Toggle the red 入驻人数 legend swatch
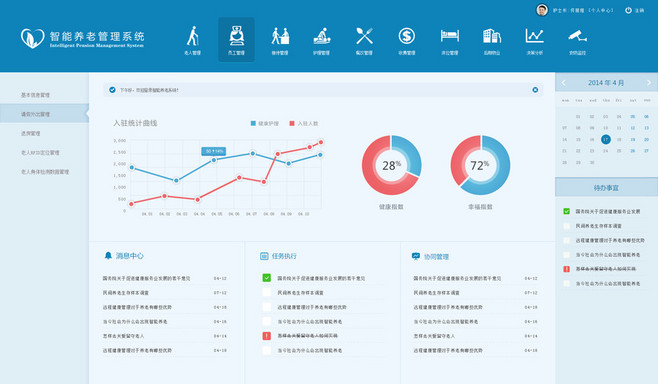This screenshot has height=384, width=658. pos(292,123)
